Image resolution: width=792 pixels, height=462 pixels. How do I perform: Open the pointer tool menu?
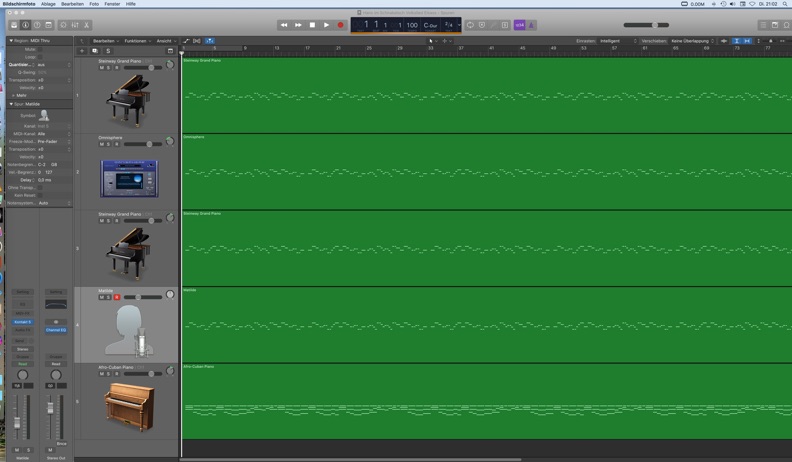[433, 41]
